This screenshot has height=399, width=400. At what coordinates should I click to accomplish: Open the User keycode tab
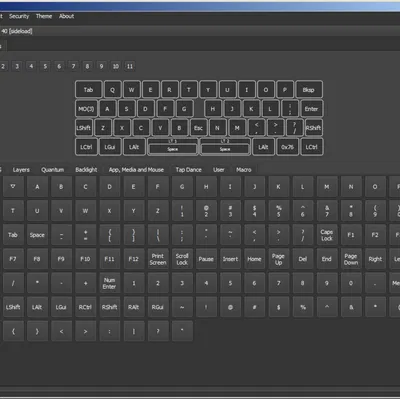219,170
